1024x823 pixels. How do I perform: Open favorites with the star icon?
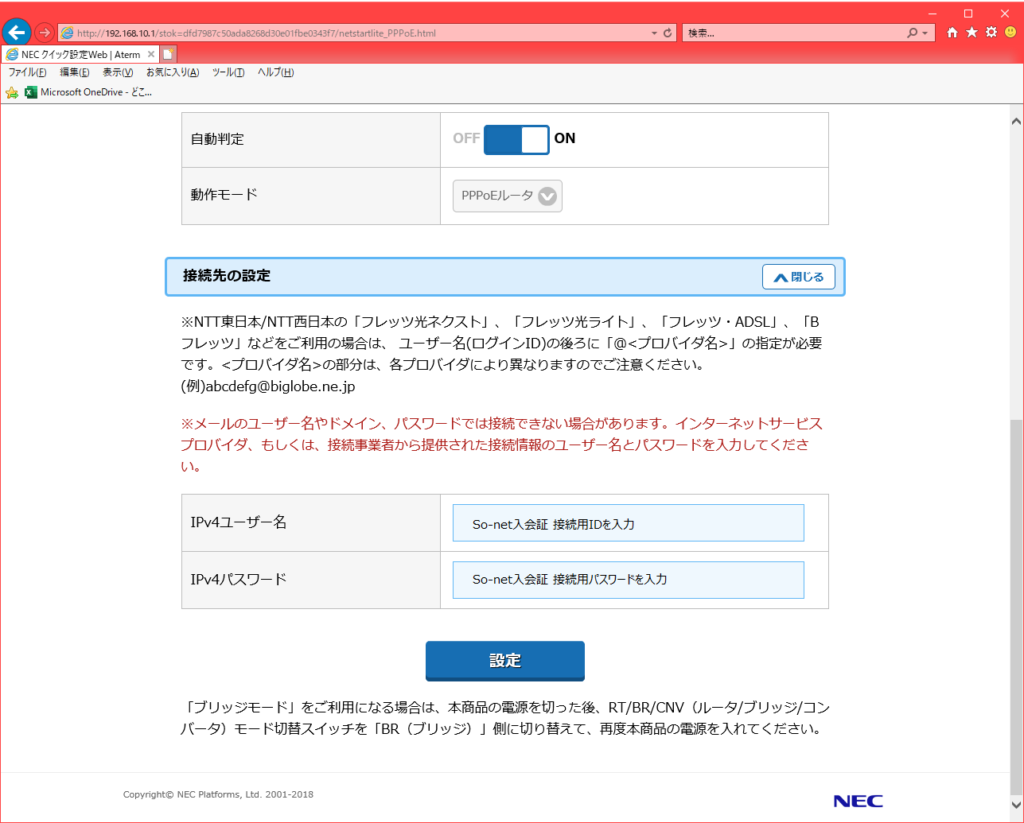click(x=972, y=31)
